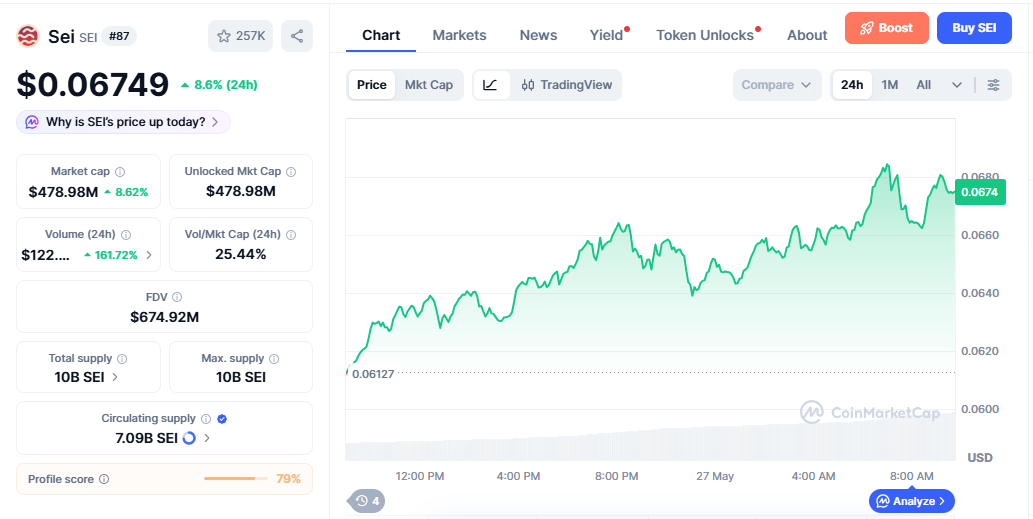Open the News tab
The image size is (1033, 519).
click(538, 36)
